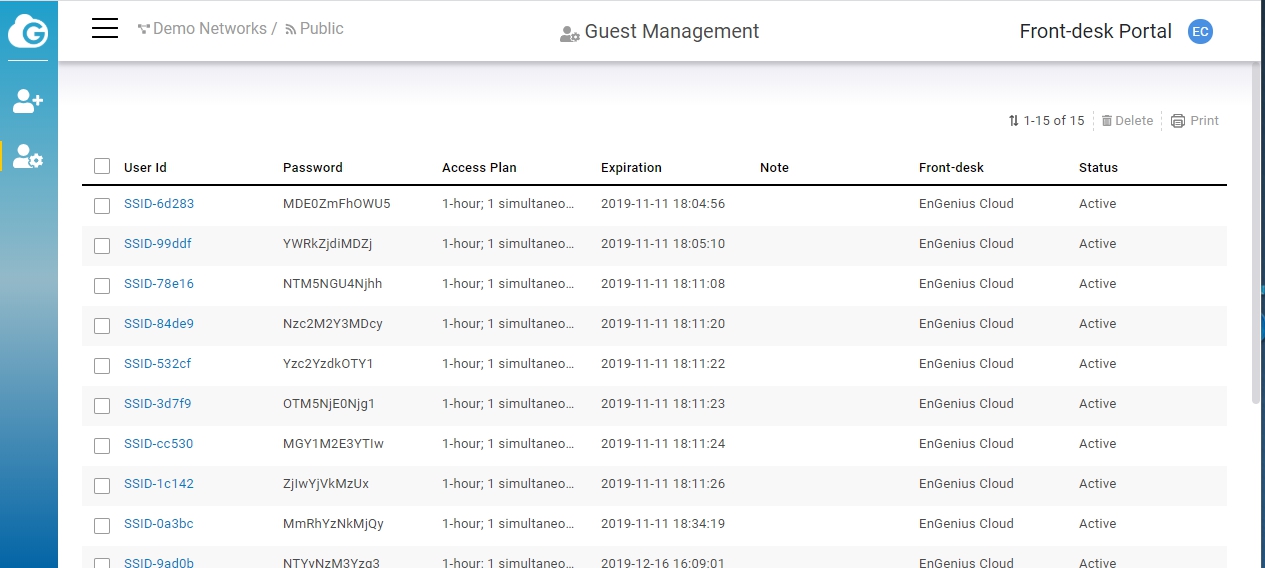Sort by the Status column header
1265x568 pixels.
pos(1098,167)
